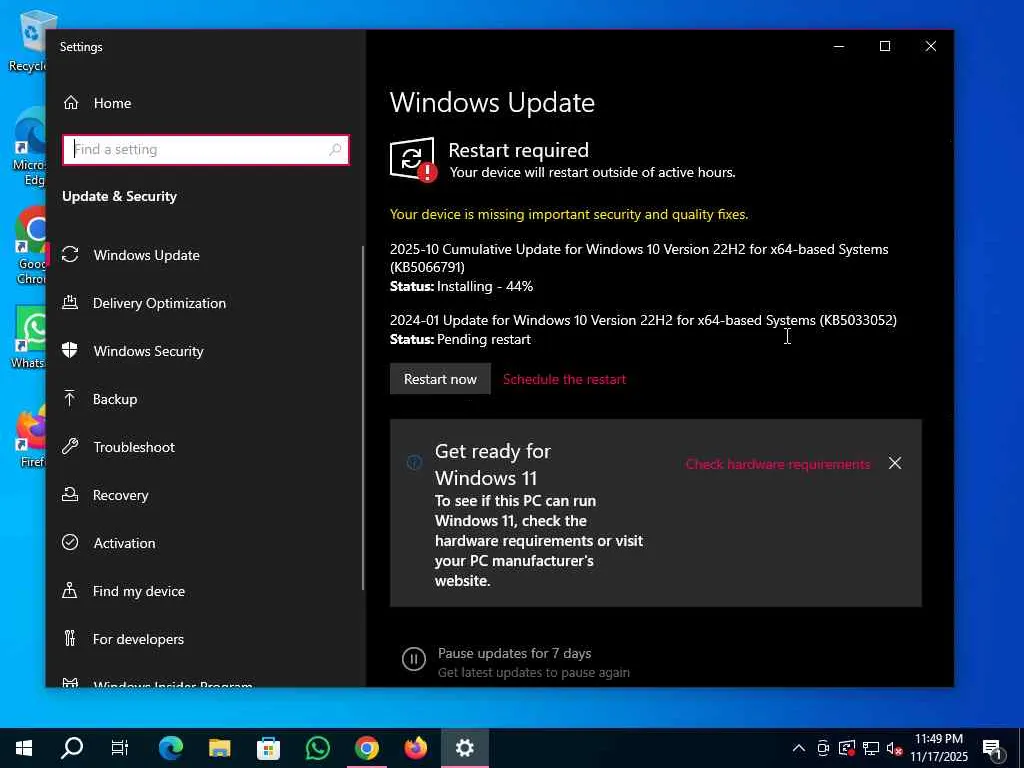Click the network tray icon
This screenshot has width=1024, height=768.
[871, 748]
